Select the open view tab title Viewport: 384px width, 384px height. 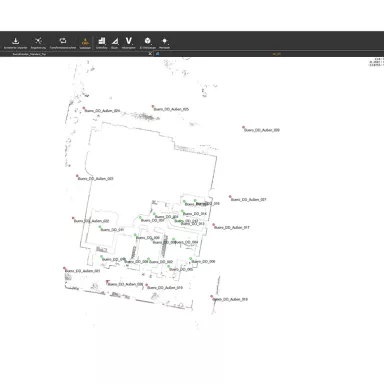(x=29, y=54)
